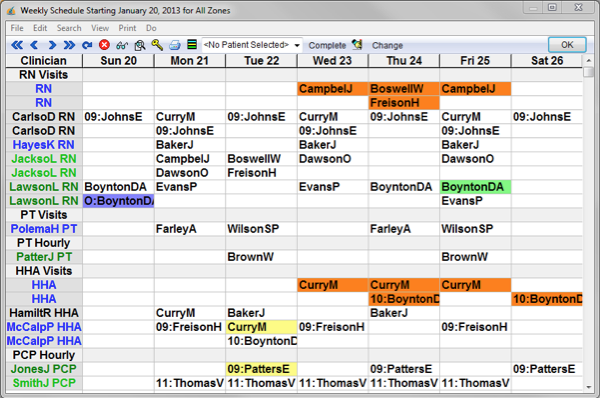Select BoswellW cell on Tuesday
600x398 pixels.
(x=261, y=159)
